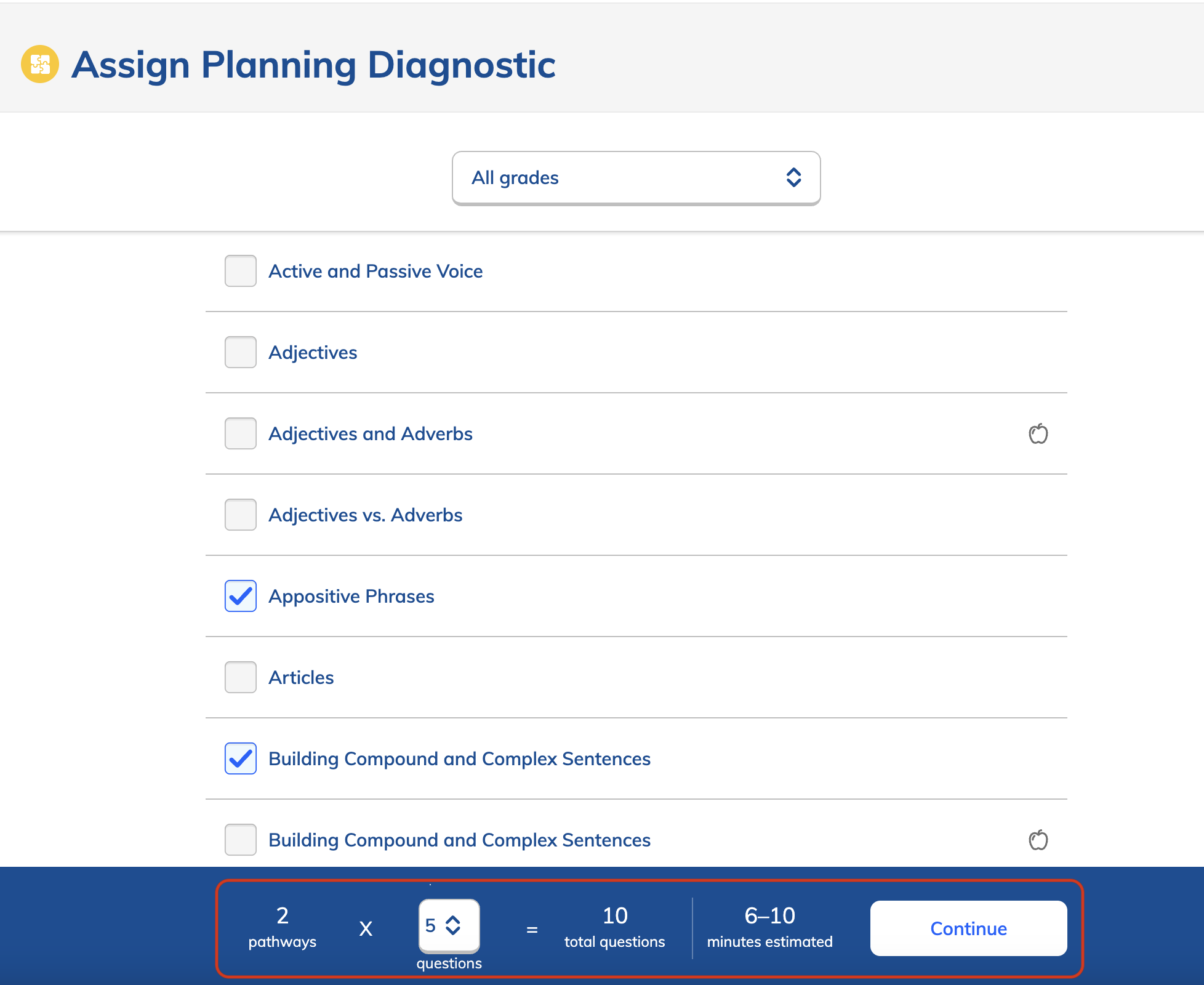Image resolution: width=1204 pixels, height=985 pixels.
Task: Tick the Adjectives and Adverbs checkbox
Action: pyautogui.click(x=241, y=433)
